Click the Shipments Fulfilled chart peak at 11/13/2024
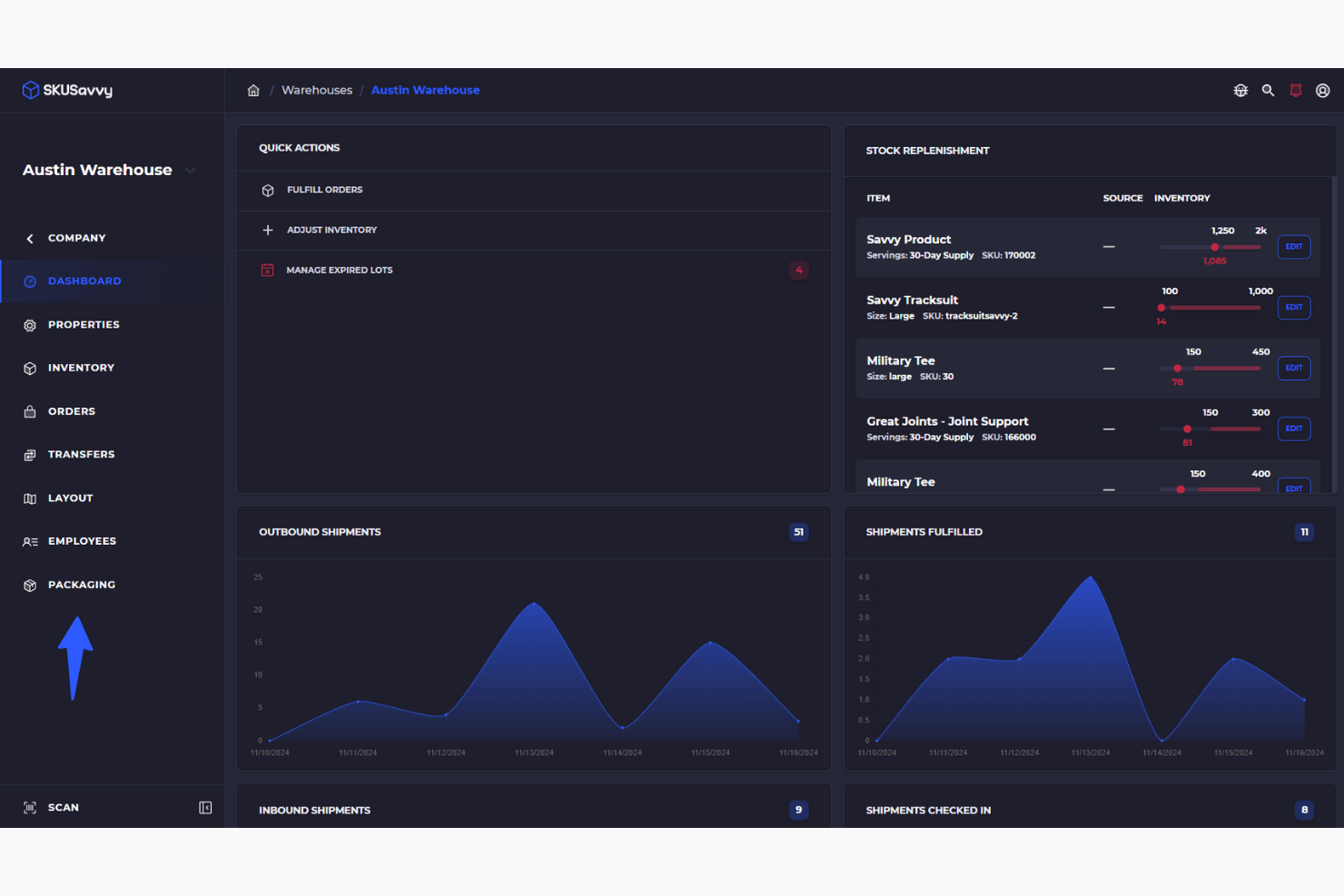The height and width of the screenshot is (896, 1344). coord(1091,577)
